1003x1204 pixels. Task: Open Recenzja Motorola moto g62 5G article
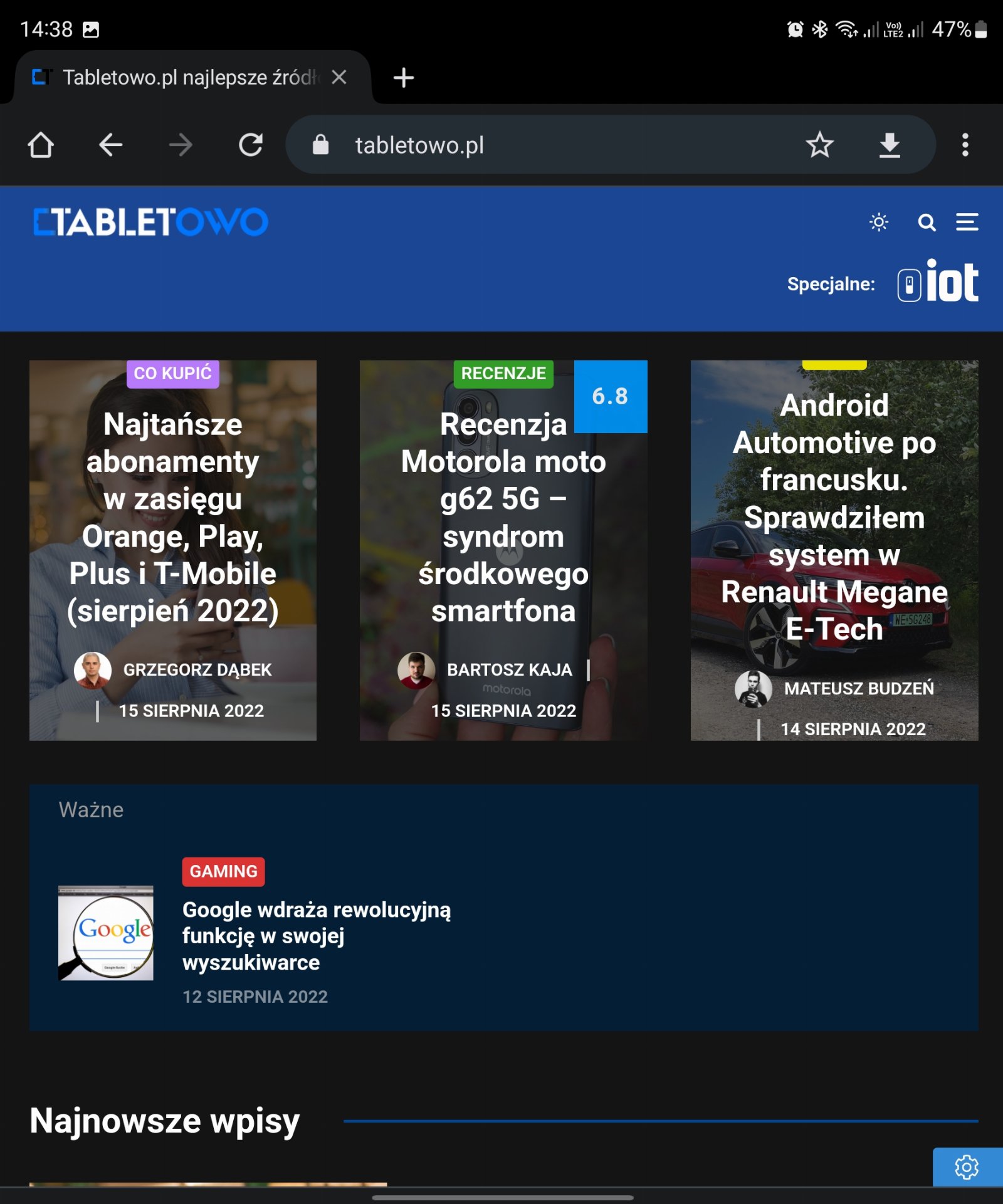(503, 517)
